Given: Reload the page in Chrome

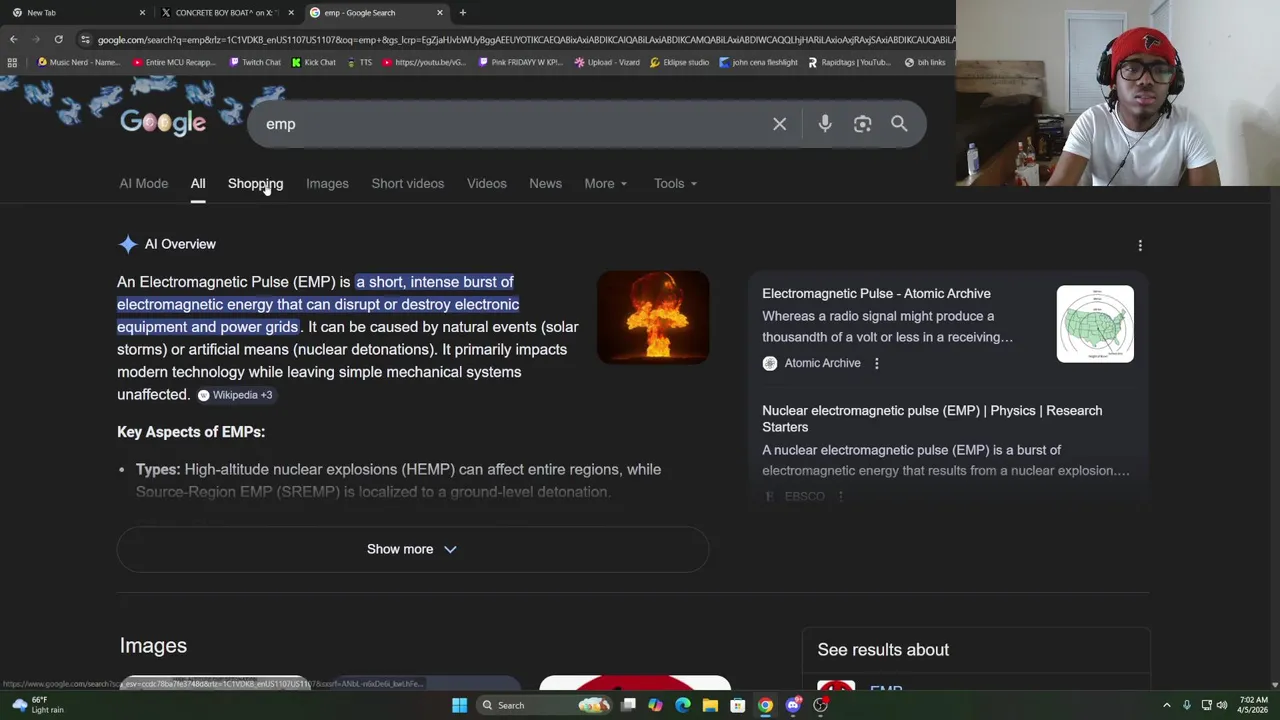Looking at the screenshot, I should tap(58, 39).
